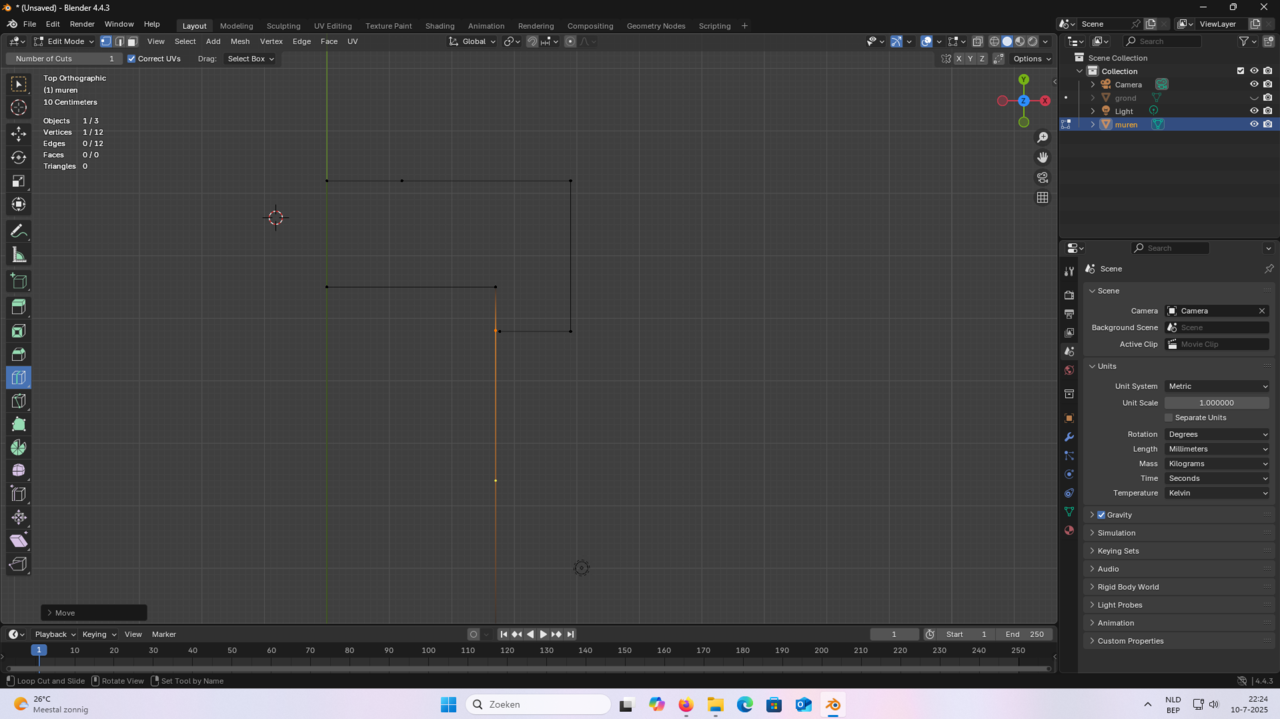Image resolution: width=1280 pixels, height=719 pixels.
Task: Open the Mesh menu
Action: click(240, 42)
